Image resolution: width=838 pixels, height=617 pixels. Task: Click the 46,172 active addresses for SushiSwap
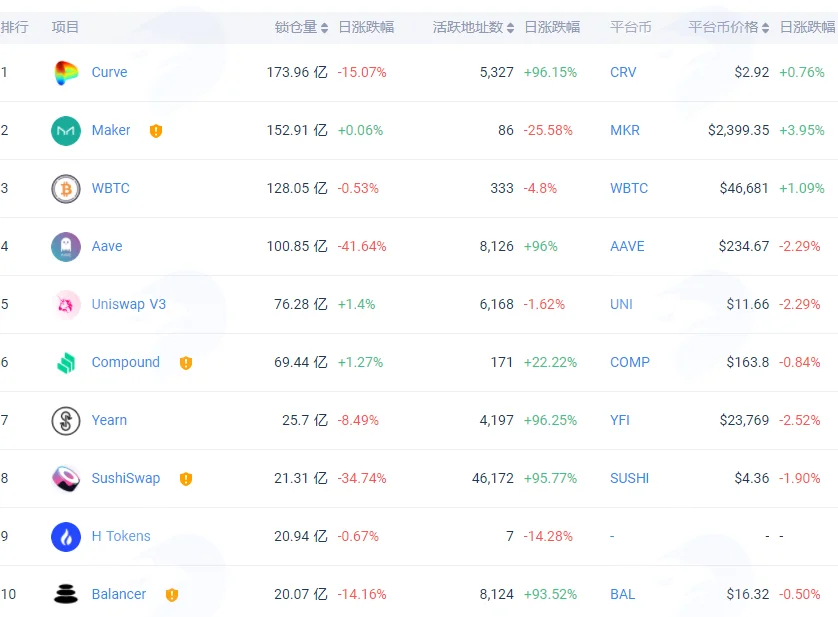[493, 478]
